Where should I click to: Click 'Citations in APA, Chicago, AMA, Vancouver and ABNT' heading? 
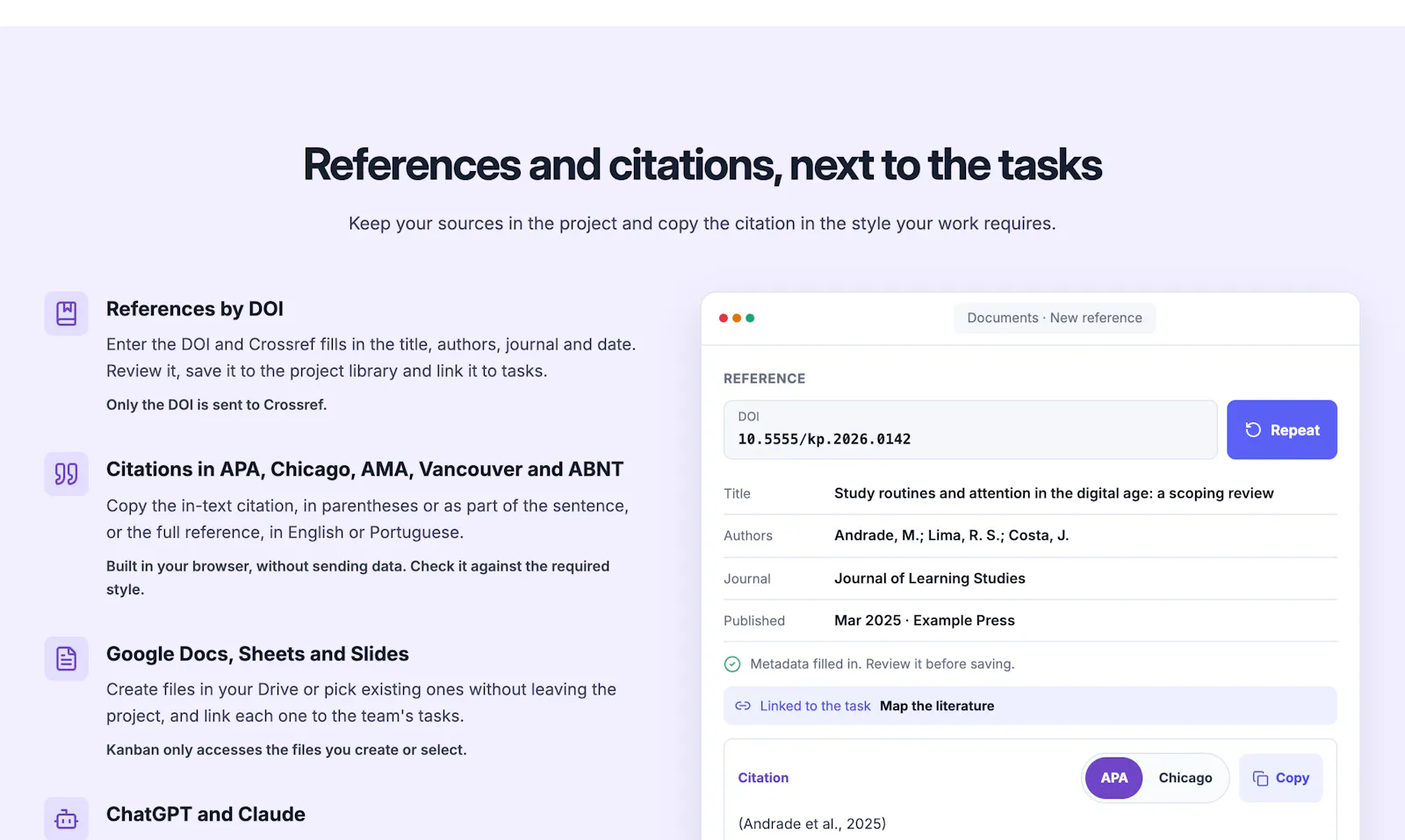tap(365, 470)
